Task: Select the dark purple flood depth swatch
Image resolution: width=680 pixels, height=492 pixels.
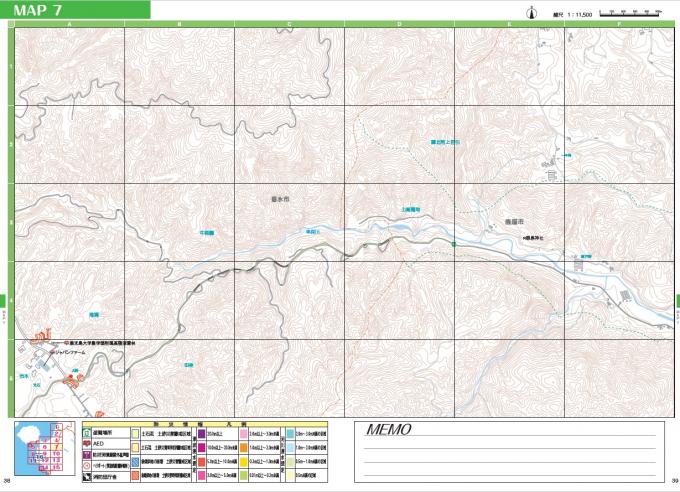Action: (201, 434)
